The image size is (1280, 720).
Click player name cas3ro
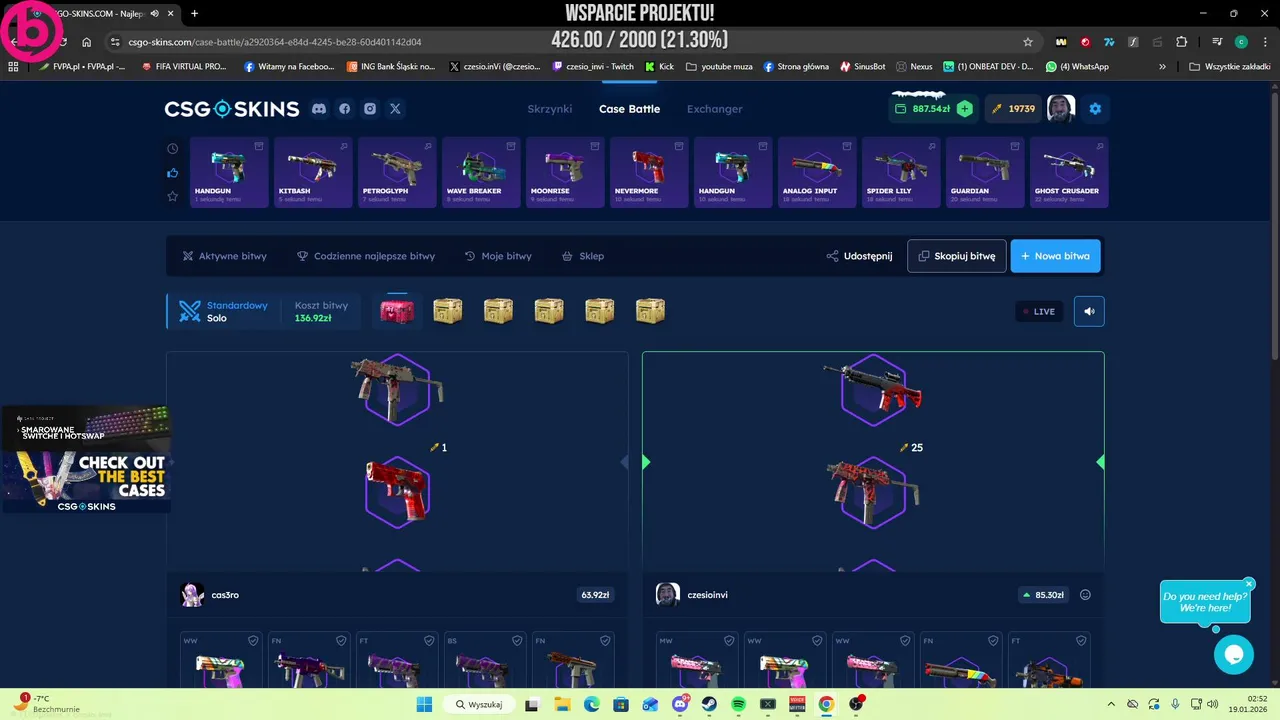pos(225,595)
